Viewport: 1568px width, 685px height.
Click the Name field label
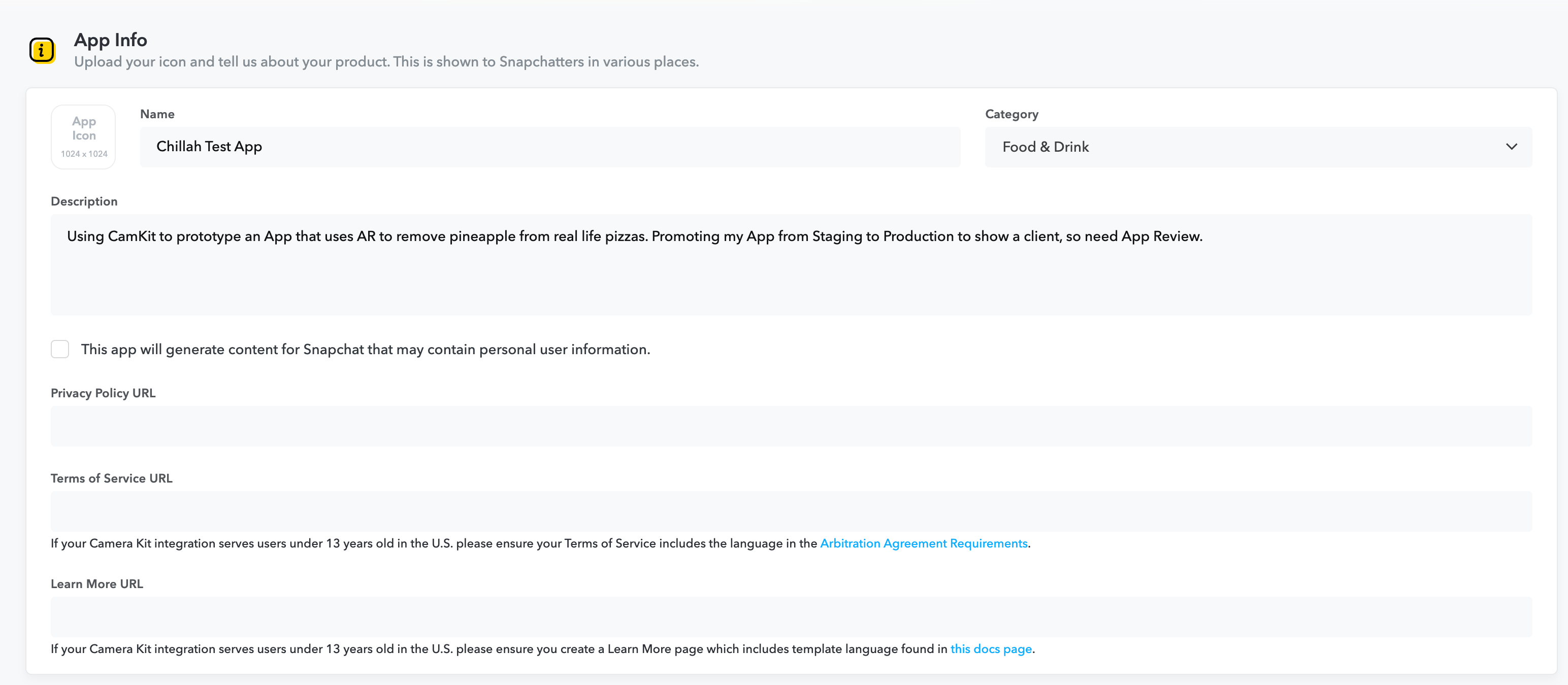click(x=157, y=114)
